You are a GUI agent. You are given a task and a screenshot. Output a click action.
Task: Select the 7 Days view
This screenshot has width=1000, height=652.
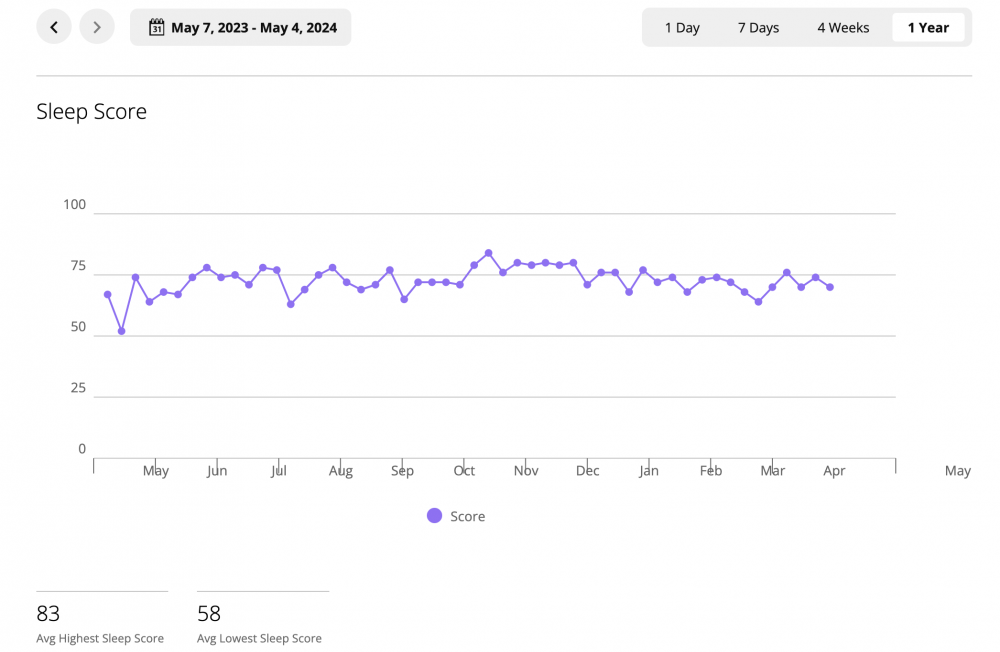pos(758,28)
